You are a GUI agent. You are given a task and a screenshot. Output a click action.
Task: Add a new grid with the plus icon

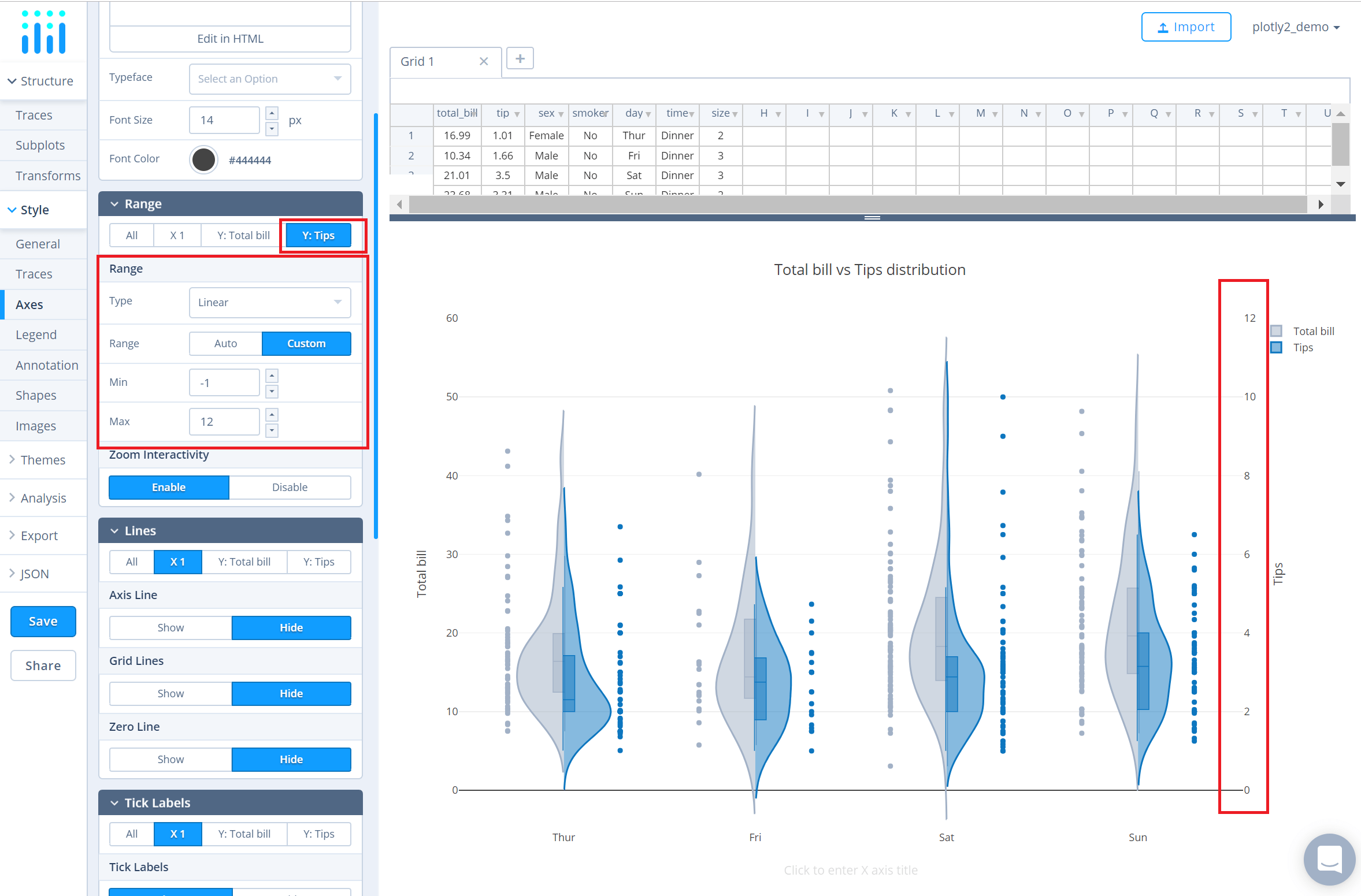(519, 58)
